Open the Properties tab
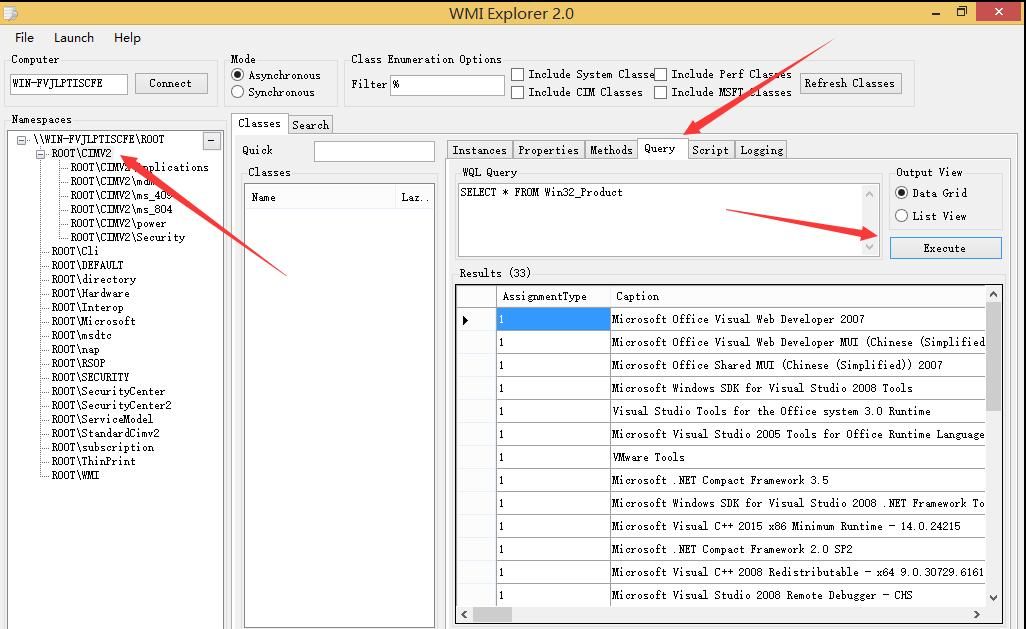Screen dimensions: 1026x629 pos(548,150)
